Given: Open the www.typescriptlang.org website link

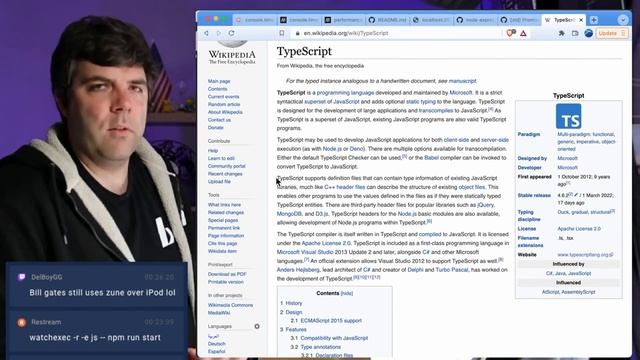Looking at the screenshot, I should point(585,255).
